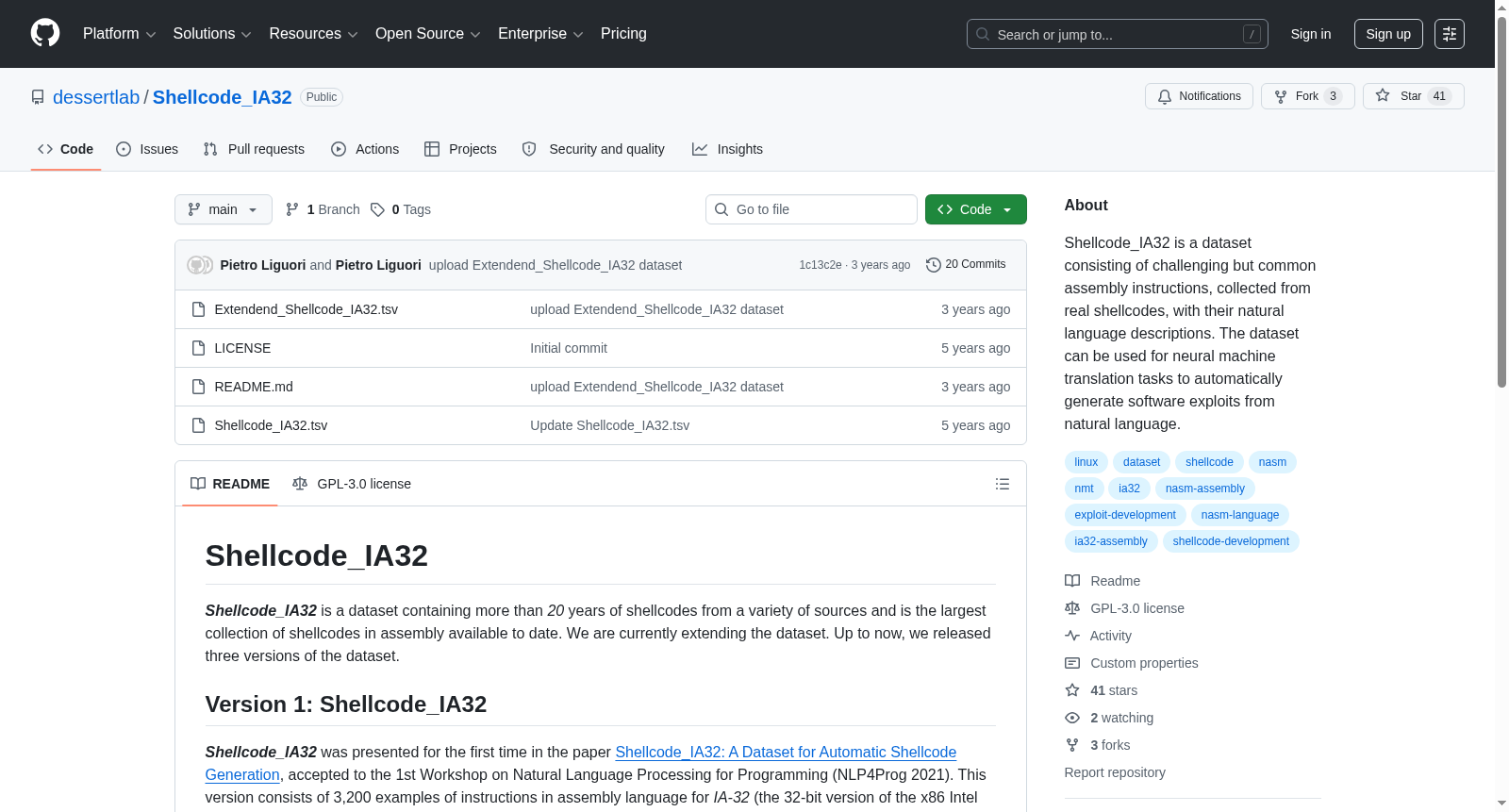Open commit hash 1c13c2e
Viewport: 1509px width, 812px height.
tap(821, 265)
